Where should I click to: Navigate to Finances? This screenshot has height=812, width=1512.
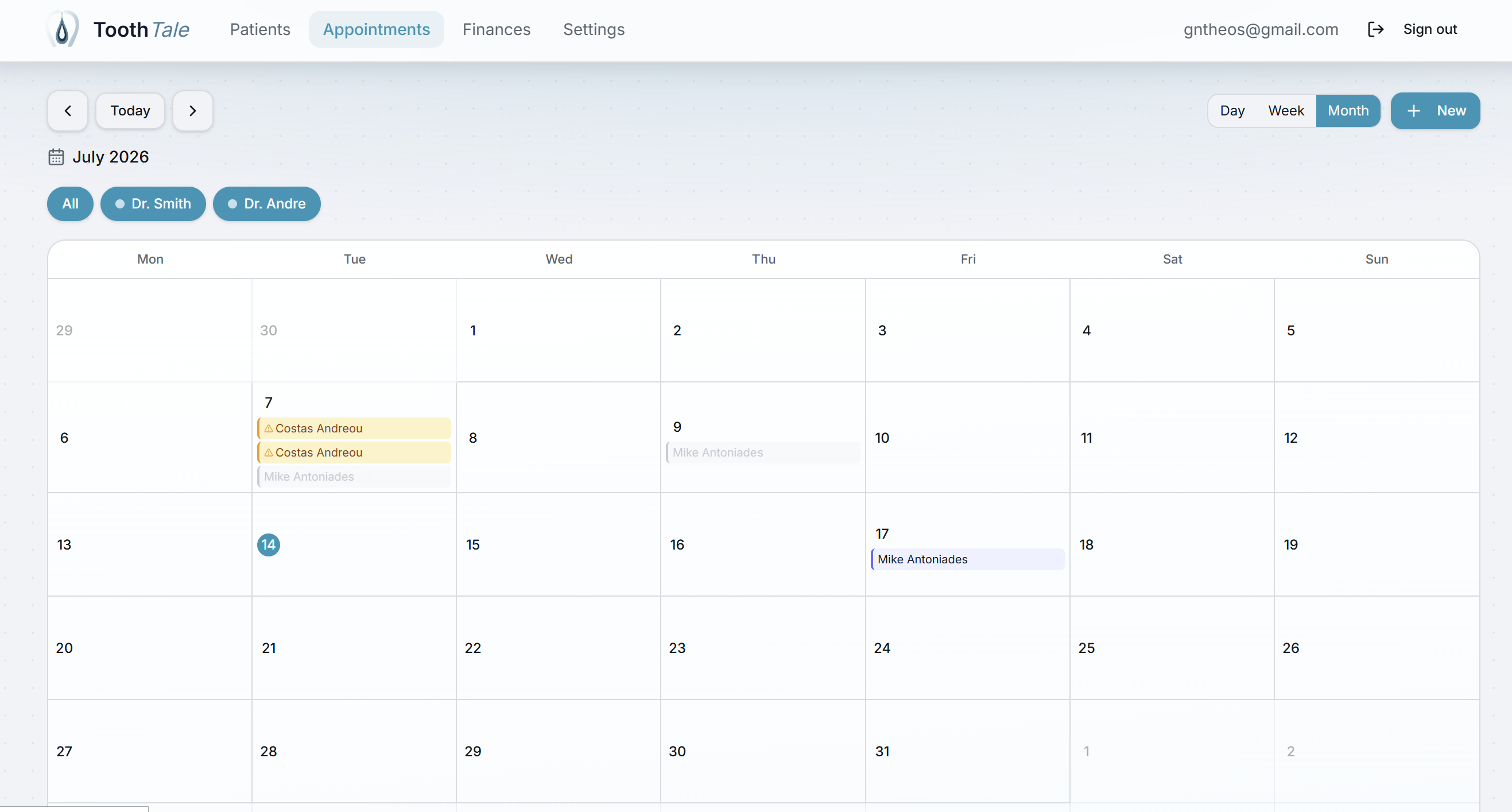[496, 29]
